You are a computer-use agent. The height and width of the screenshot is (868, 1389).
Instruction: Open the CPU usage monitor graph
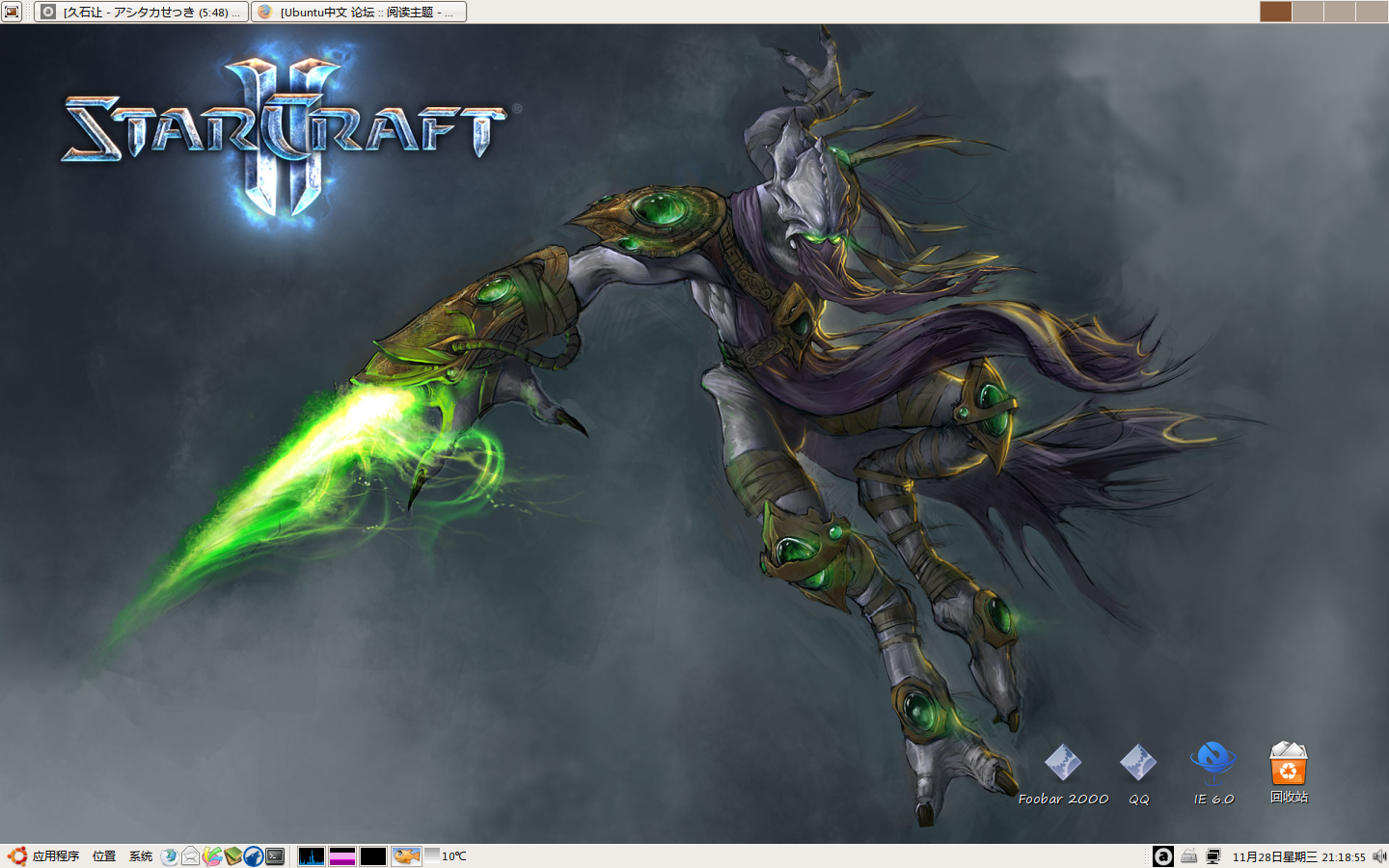(312, 856)
